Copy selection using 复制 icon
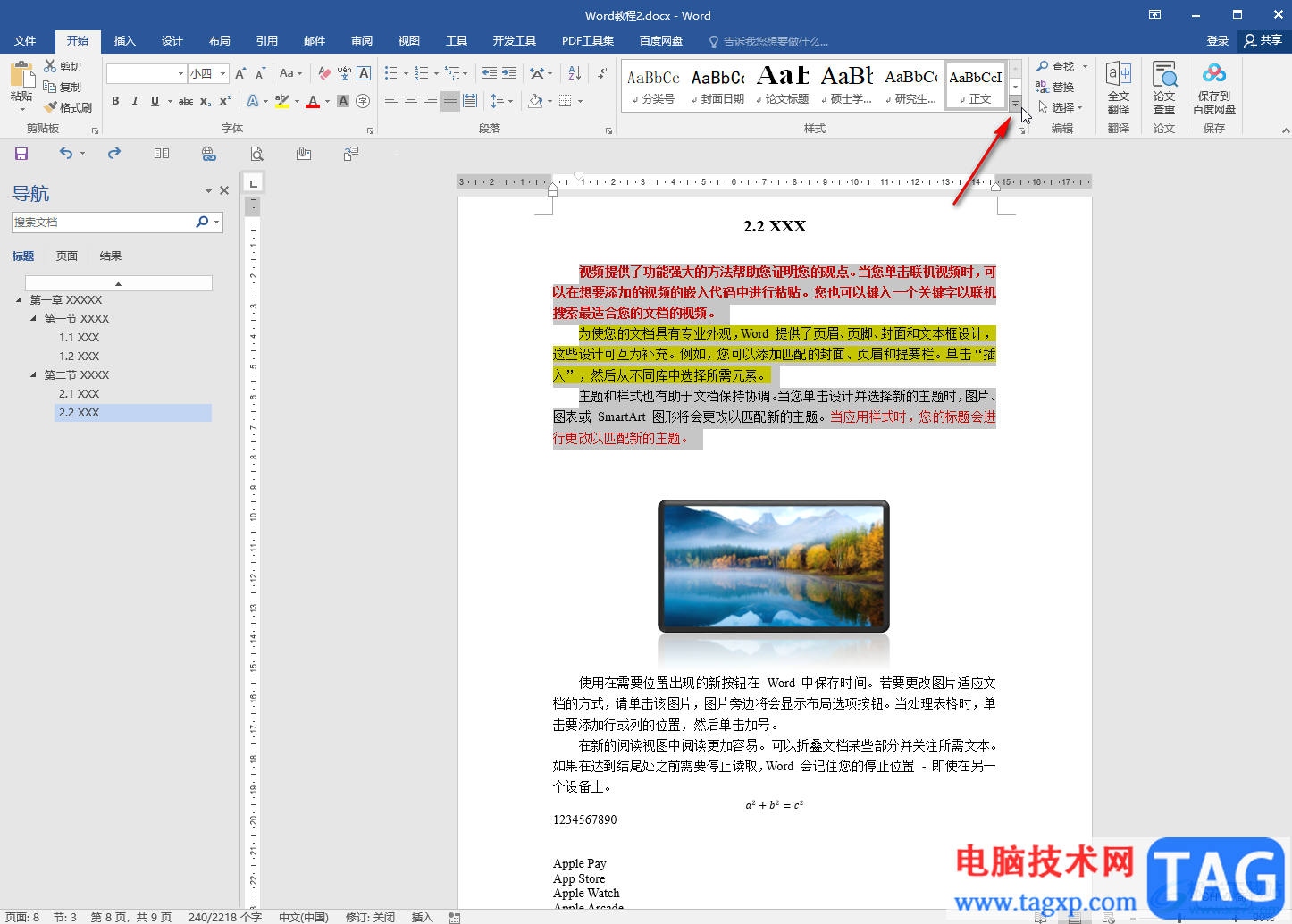The width and height of the screenshot is (1292, 924). 63,87
